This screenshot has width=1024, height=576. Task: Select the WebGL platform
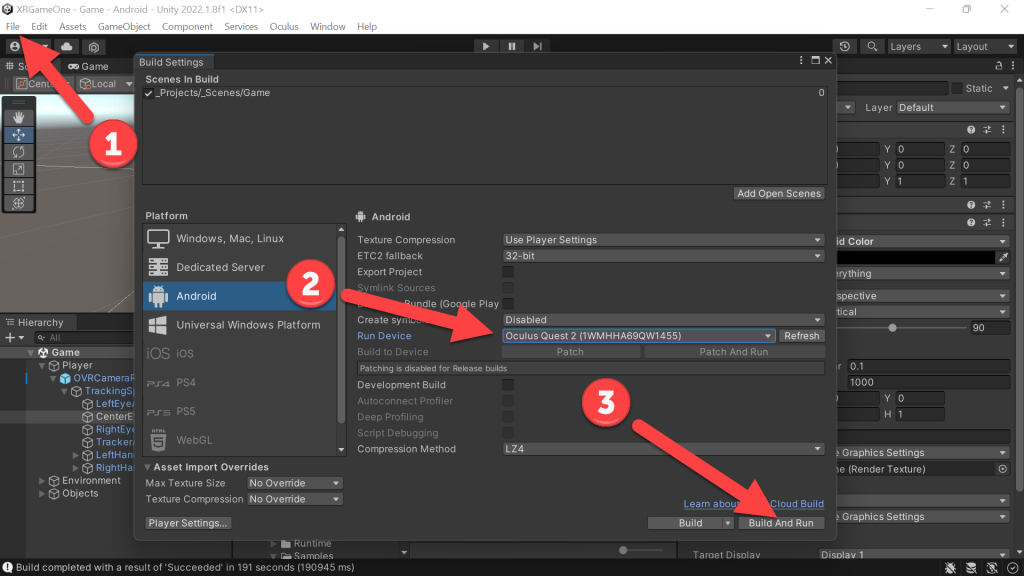coord(239,440)
